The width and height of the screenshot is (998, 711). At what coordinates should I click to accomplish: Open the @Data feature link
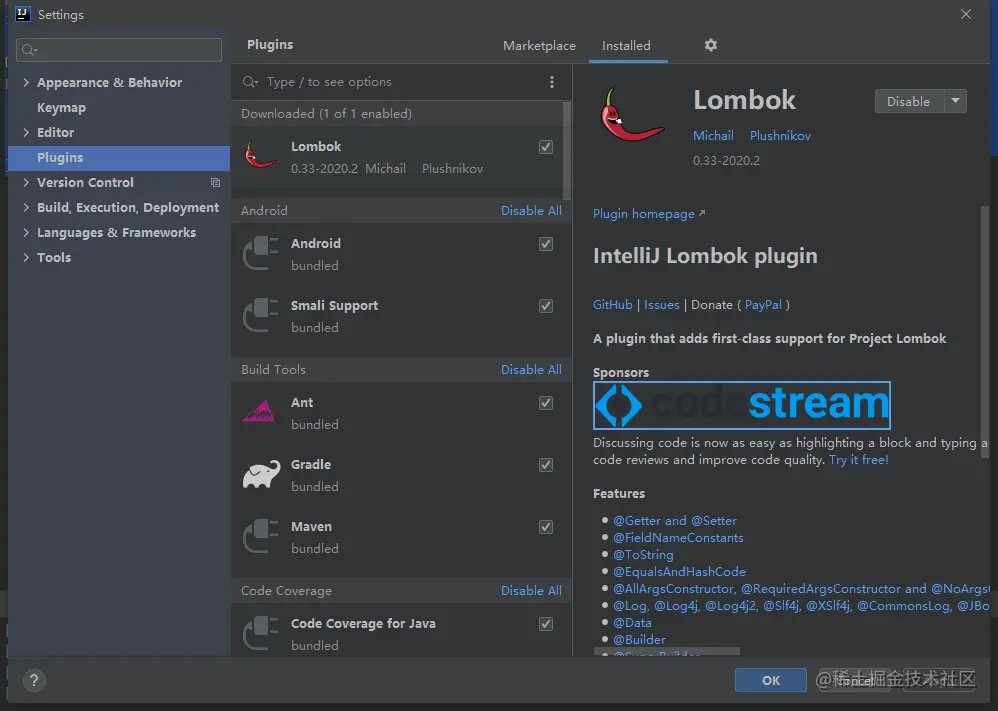point(632,623)
